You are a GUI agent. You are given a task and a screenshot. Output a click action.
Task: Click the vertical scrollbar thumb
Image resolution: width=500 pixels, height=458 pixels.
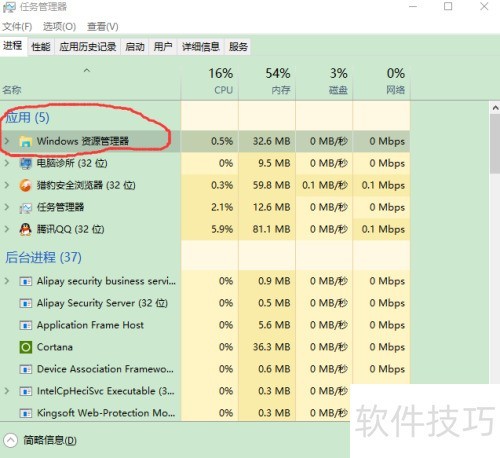pyautogui.click(x=495, y=144)
